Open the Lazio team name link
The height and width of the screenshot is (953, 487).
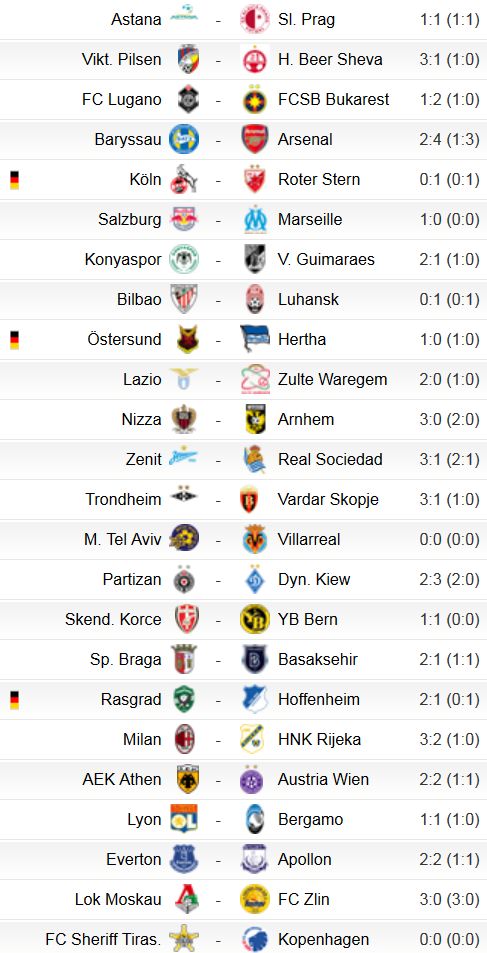pos(142,379)
